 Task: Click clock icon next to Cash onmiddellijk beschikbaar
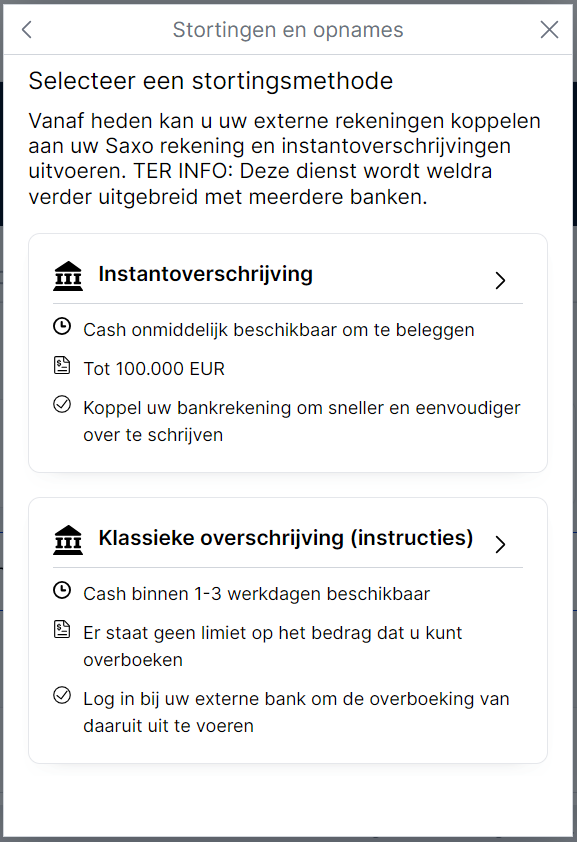point(62,326)
